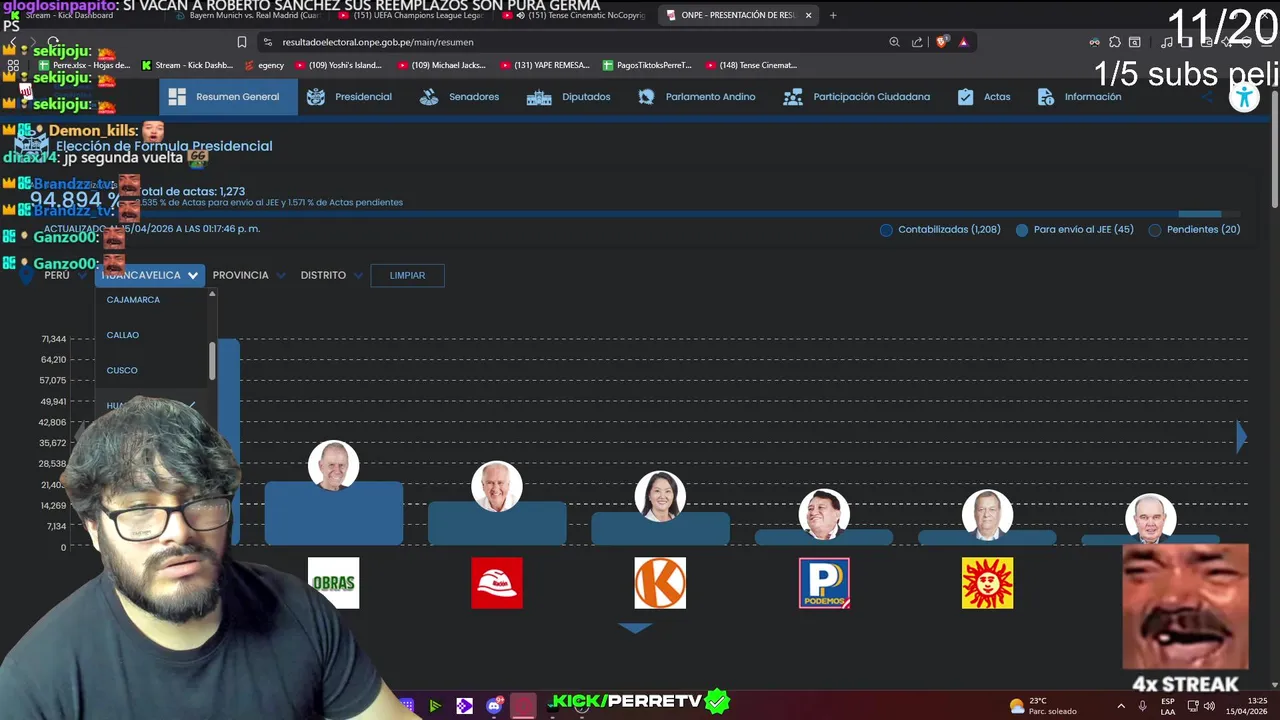The width and height of the screenshot is (1280, 720).
Task: Choose CALLAO from department list
Action: (123, 335)
